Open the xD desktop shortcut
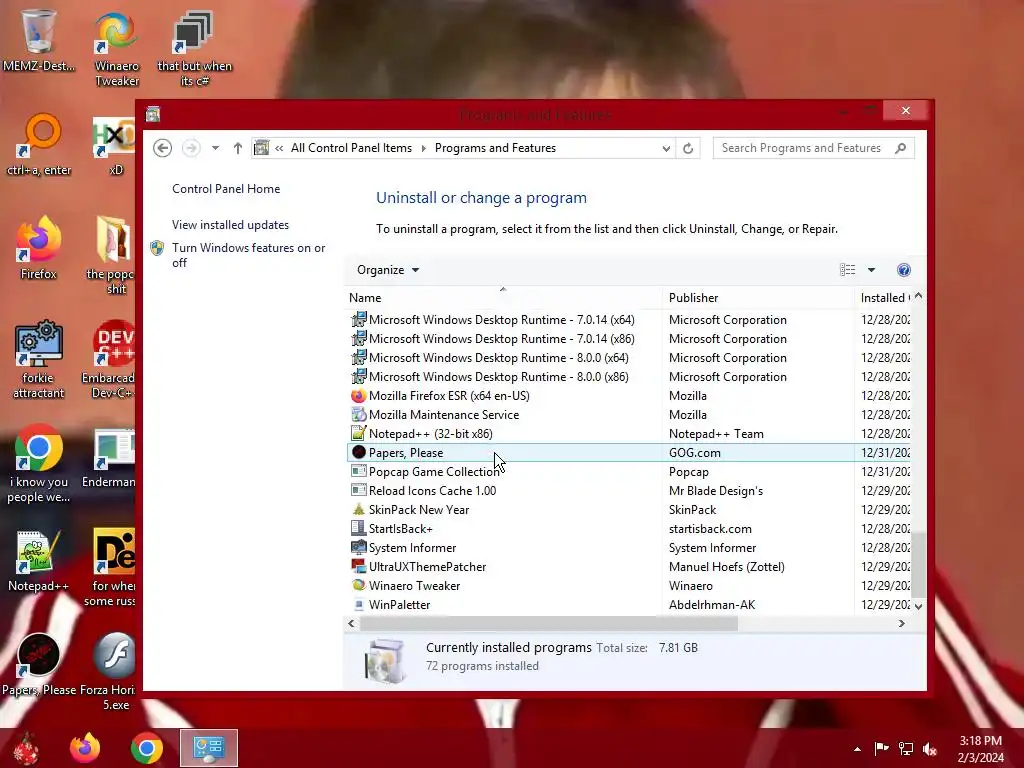 pos(115,145)
